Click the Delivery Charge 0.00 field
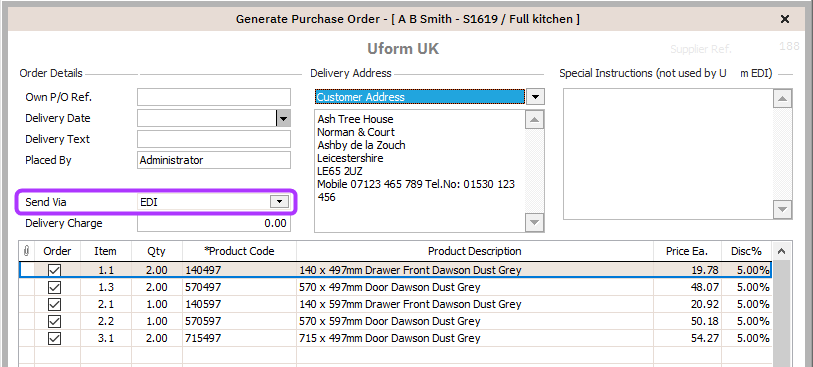The width and height of the screenshot is (813, 367). pos(214,223)
